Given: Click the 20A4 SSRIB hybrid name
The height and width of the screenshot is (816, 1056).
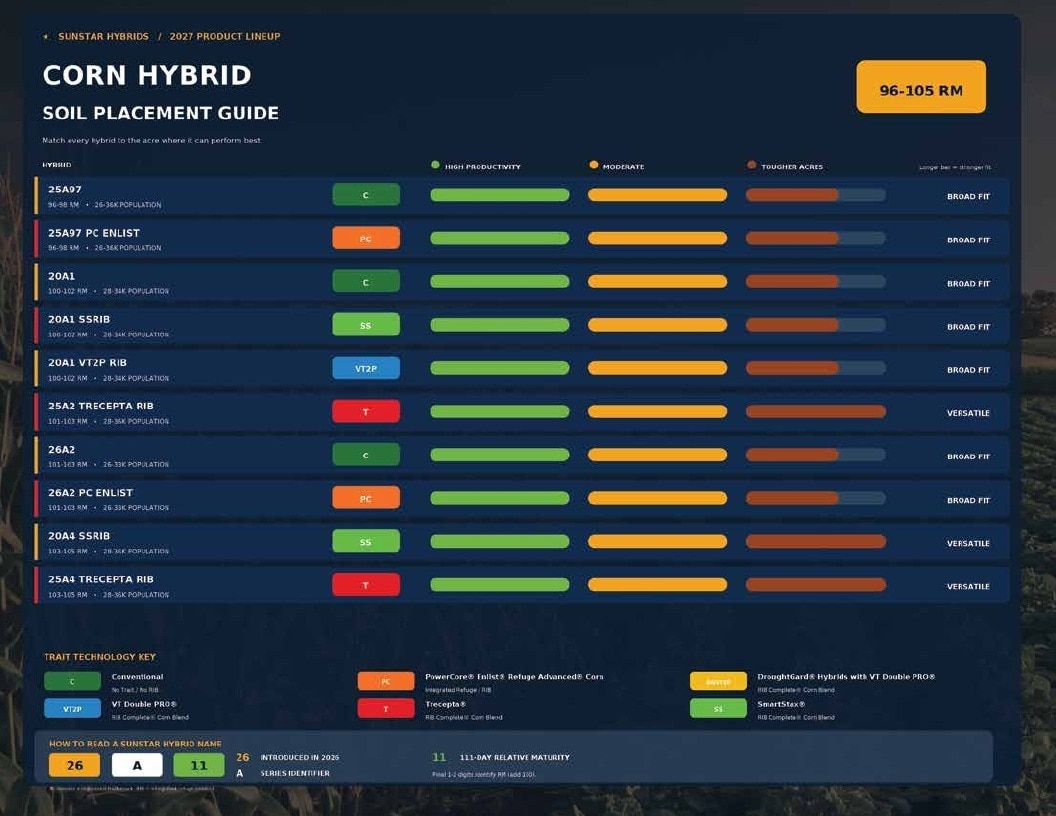Looking at the screenshot, I should point(79,536).
